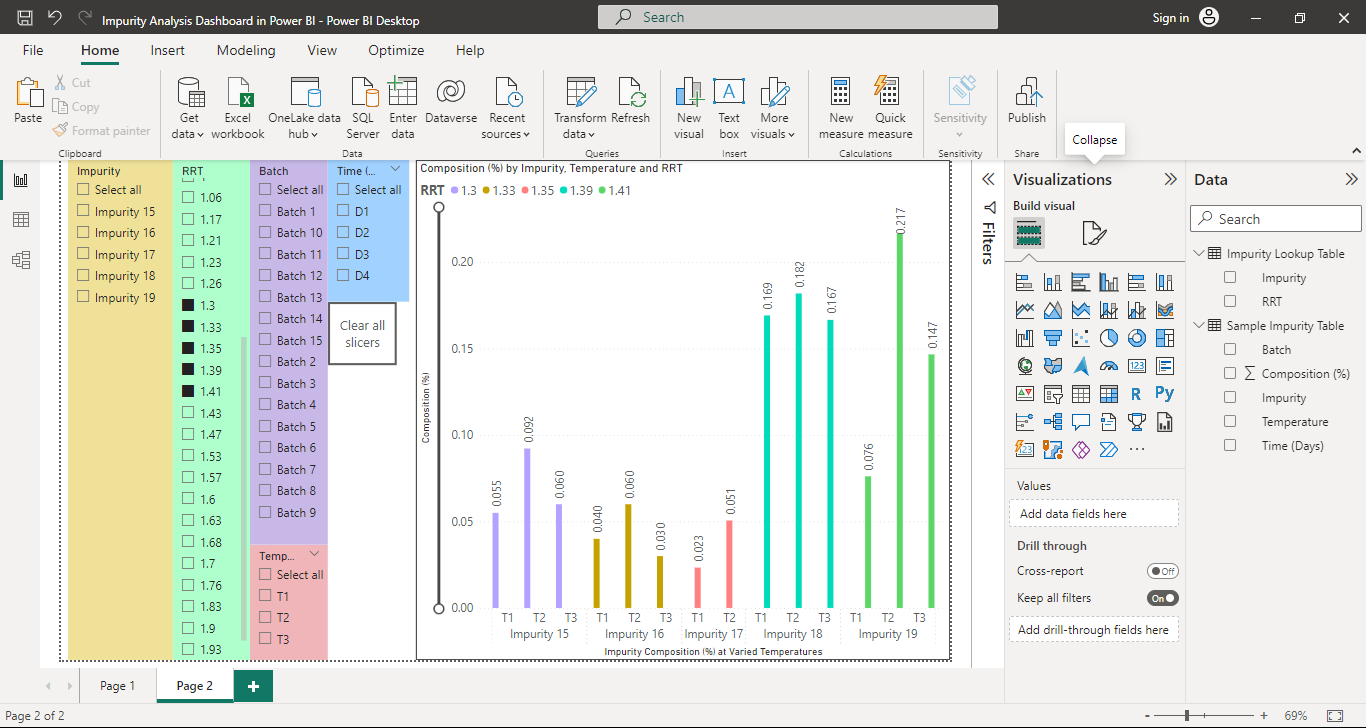Screen dimensions: 1366x728
Task: Select the R script visual
Action: coord(1136,393)
